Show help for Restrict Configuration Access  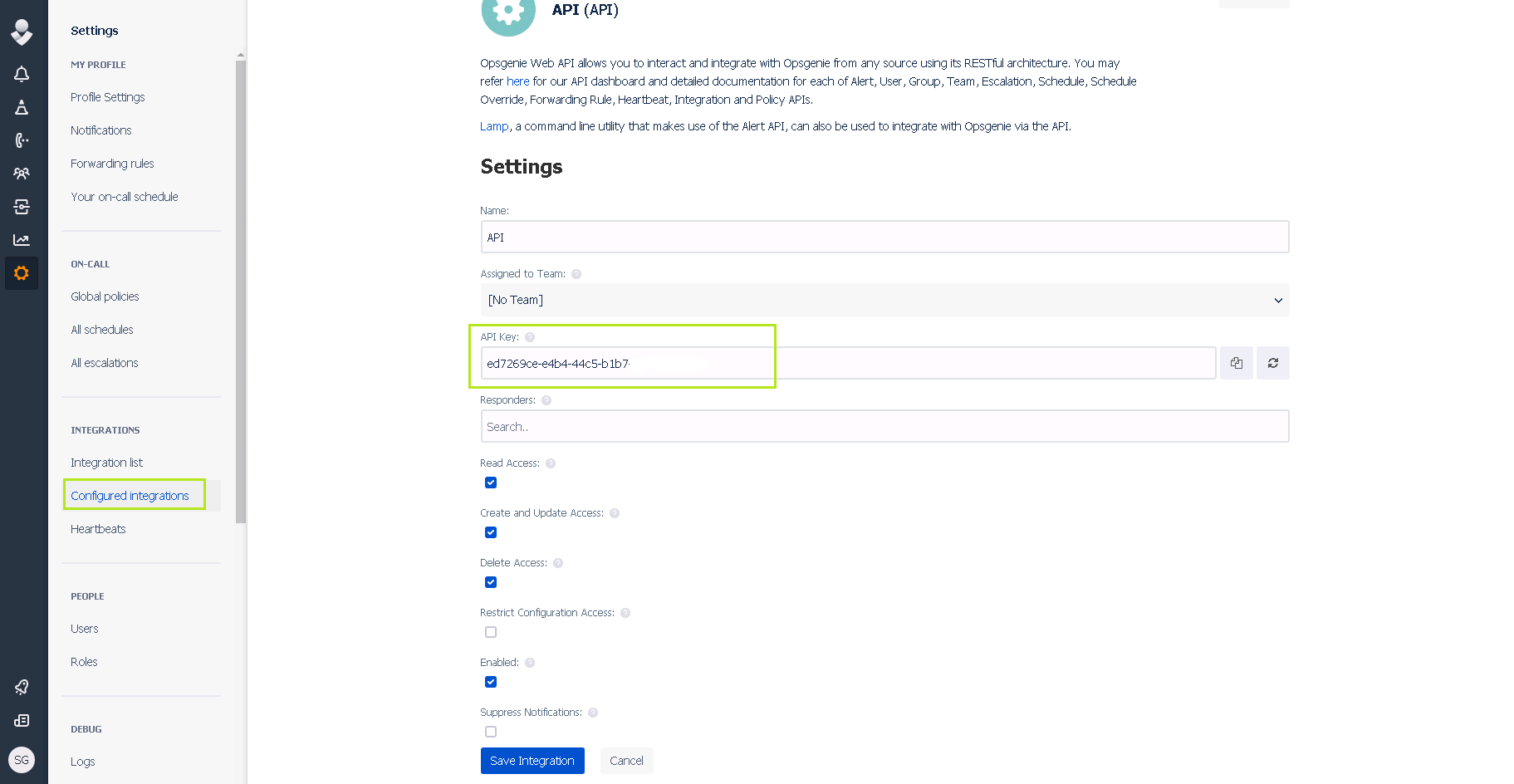click(625, 613)
